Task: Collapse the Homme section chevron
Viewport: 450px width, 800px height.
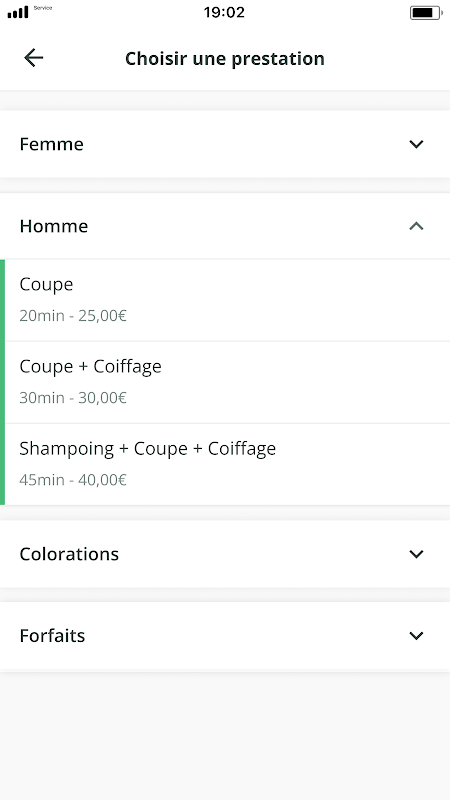Action: [x=416, y=226]
